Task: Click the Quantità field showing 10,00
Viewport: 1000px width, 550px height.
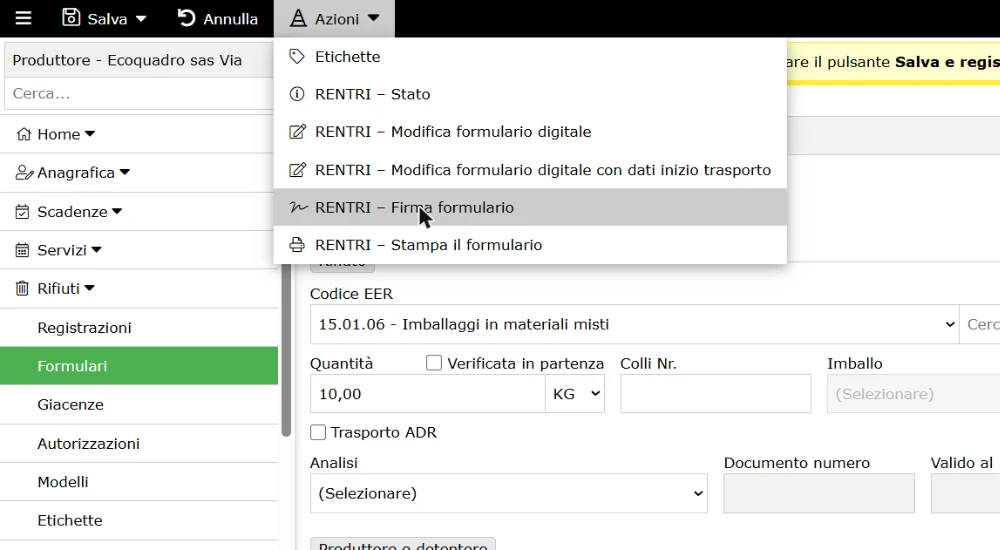Action: pyautogui.click(x=427, y=394)
